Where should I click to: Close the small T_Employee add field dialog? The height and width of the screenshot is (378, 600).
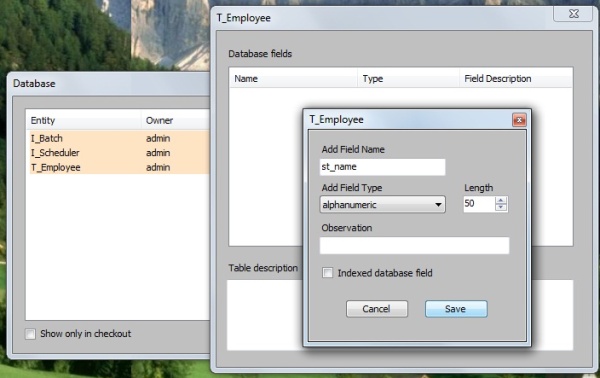pyautogui.click(x=519, y=120)
